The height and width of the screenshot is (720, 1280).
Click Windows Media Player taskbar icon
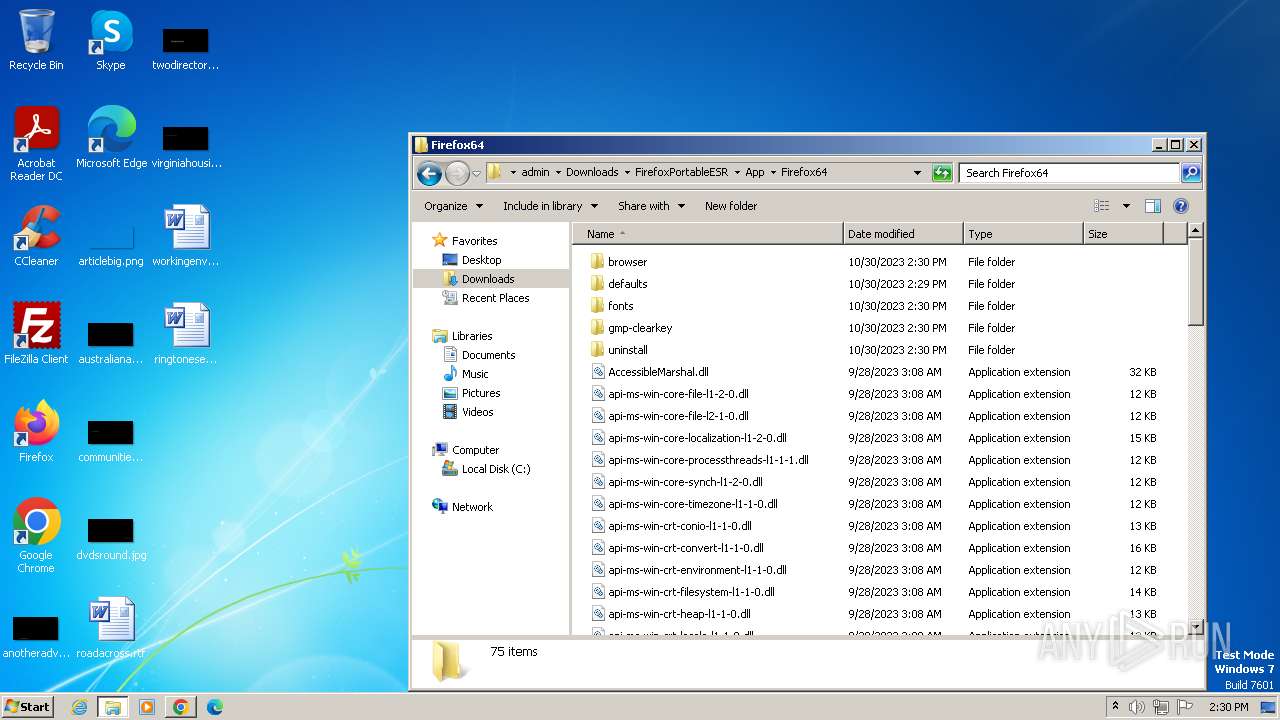[147, 707]
